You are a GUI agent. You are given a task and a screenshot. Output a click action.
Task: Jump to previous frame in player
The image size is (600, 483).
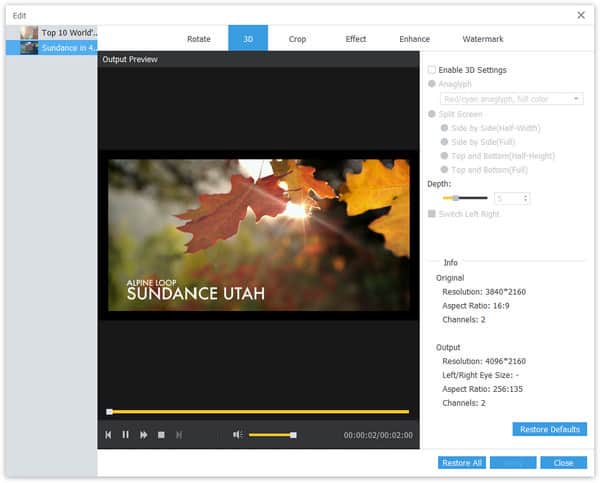tap(108, 435)
